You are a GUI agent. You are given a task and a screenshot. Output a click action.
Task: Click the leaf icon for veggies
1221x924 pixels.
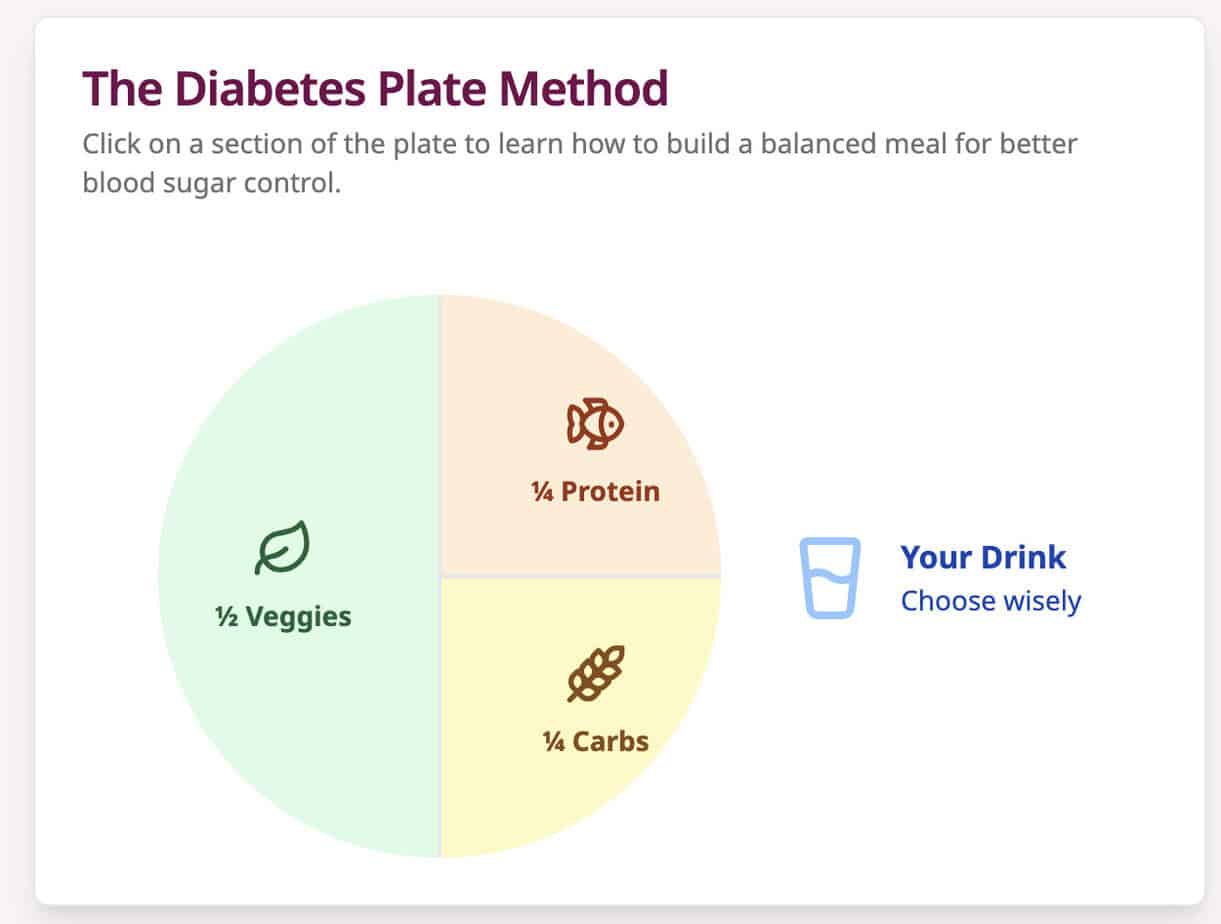pos(282,549)
